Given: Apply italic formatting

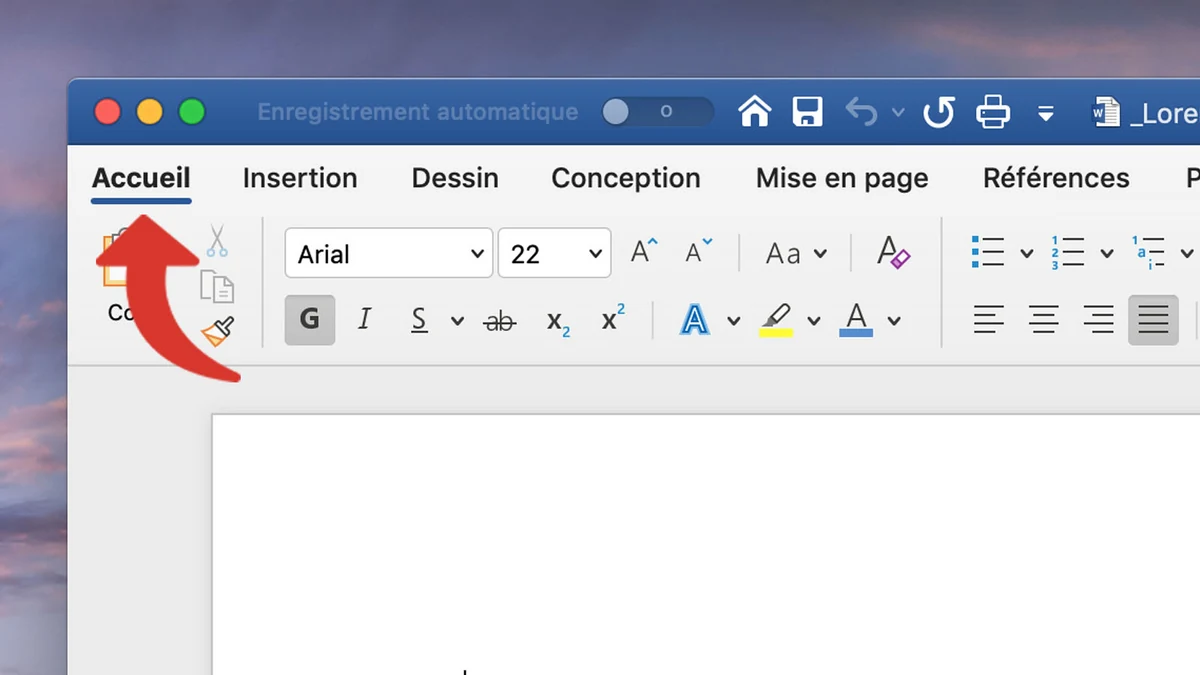Looking at the screenshot, I should coord(364,319).
